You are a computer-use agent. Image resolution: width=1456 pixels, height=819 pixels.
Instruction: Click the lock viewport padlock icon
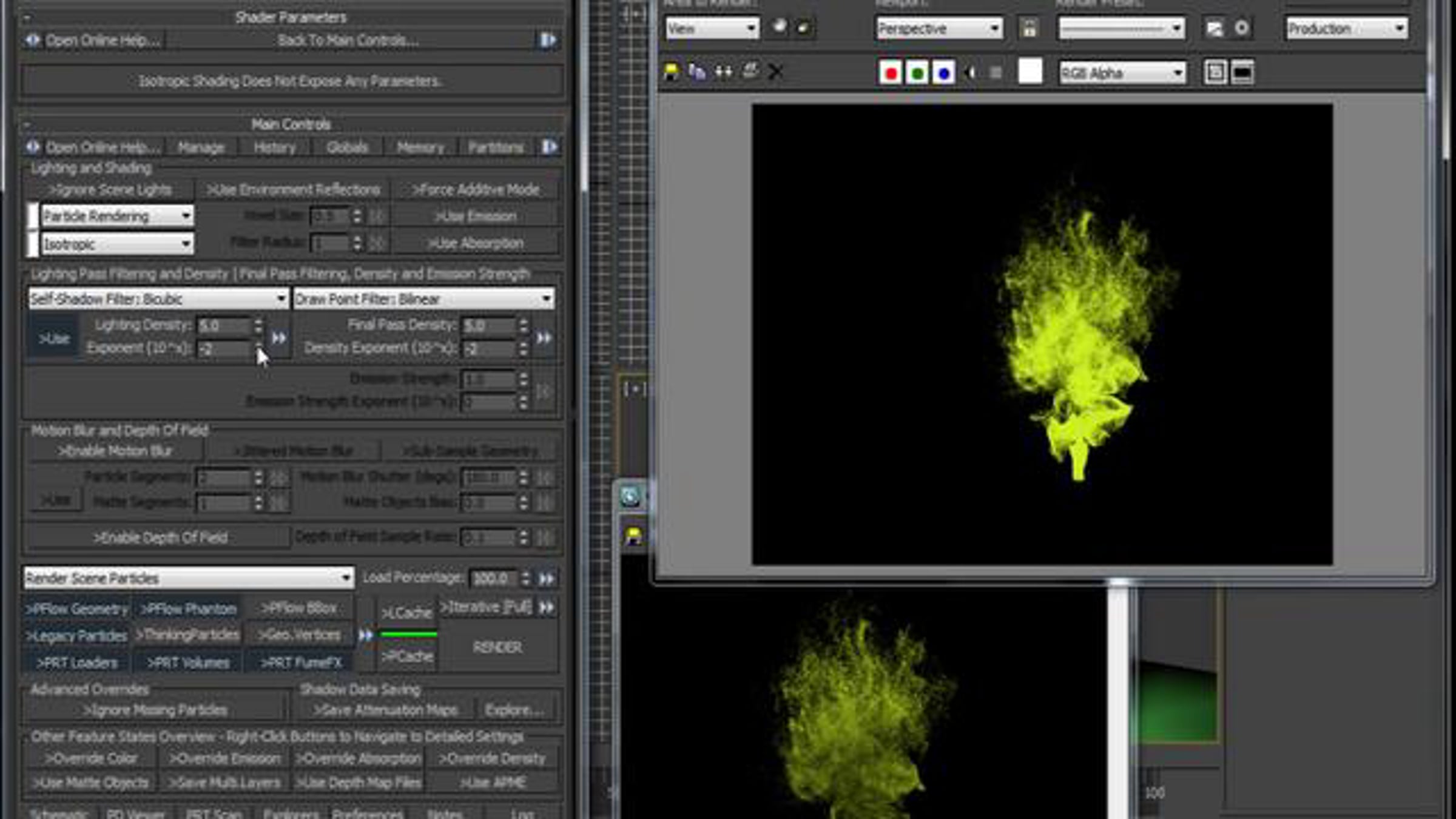pyautogui.click(x=1029, y=29)
